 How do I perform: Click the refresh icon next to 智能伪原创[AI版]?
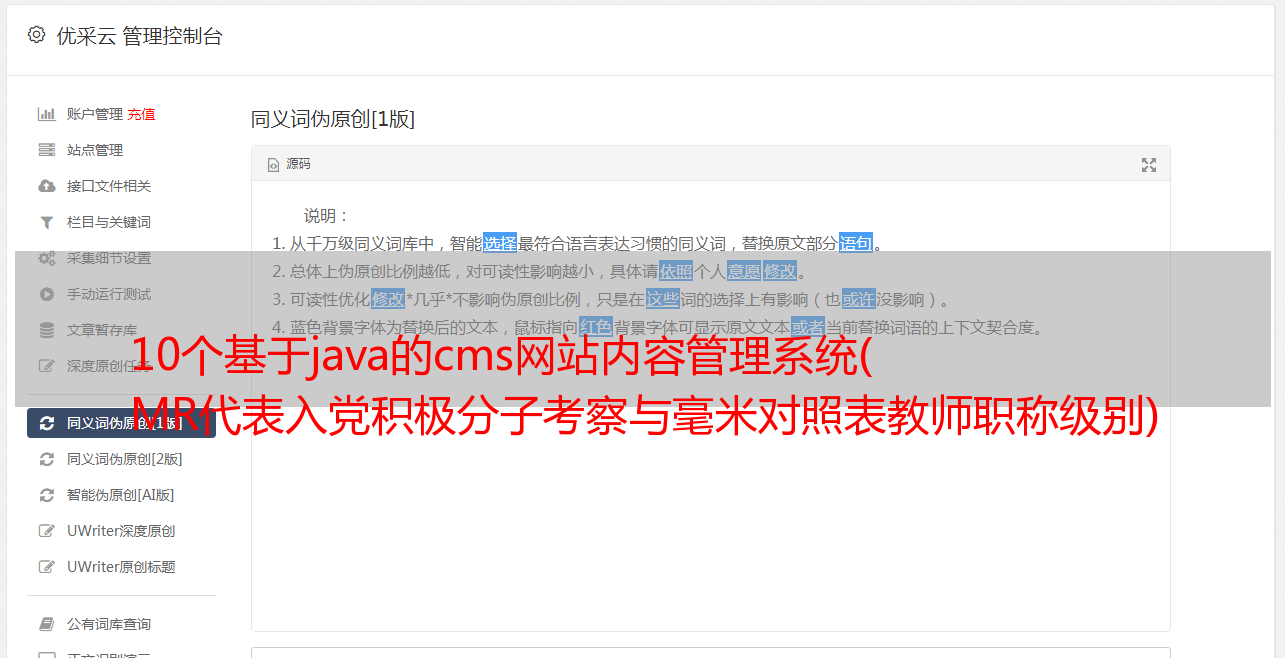coord(46,495)
